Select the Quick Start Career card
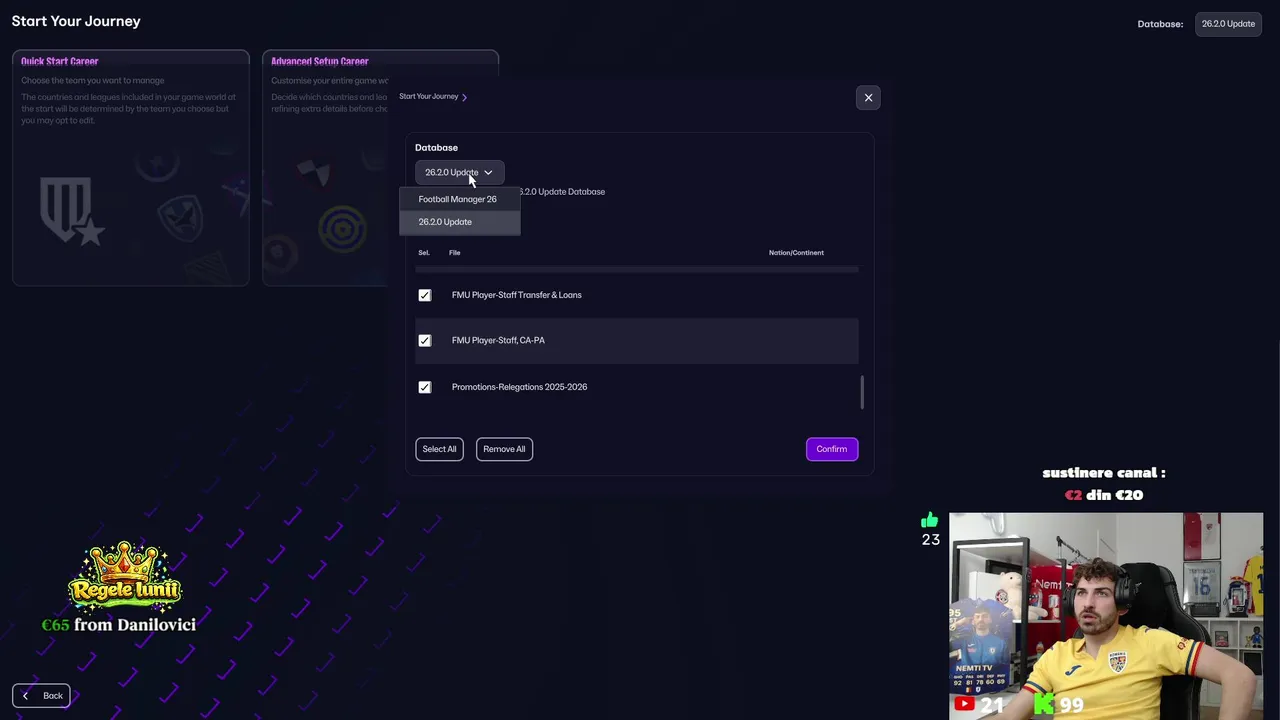Viewport: 1280px width, 720px height. (131, 168)
